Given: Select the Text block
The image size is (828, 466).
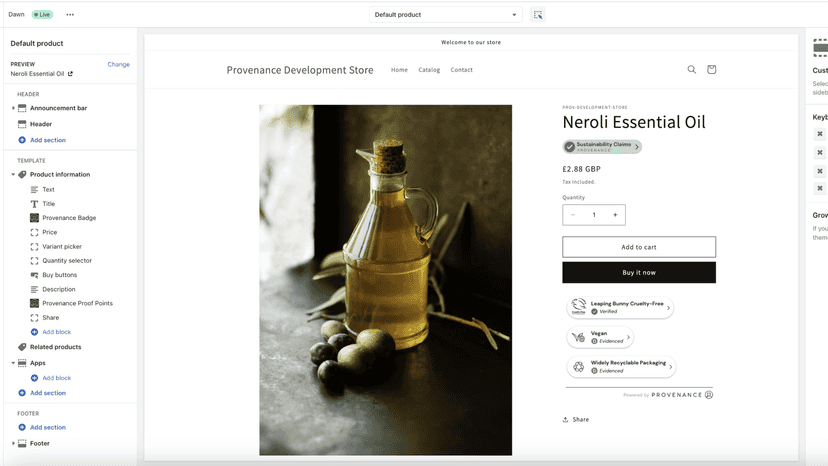Looking at the screenshot, I should 48,190.
